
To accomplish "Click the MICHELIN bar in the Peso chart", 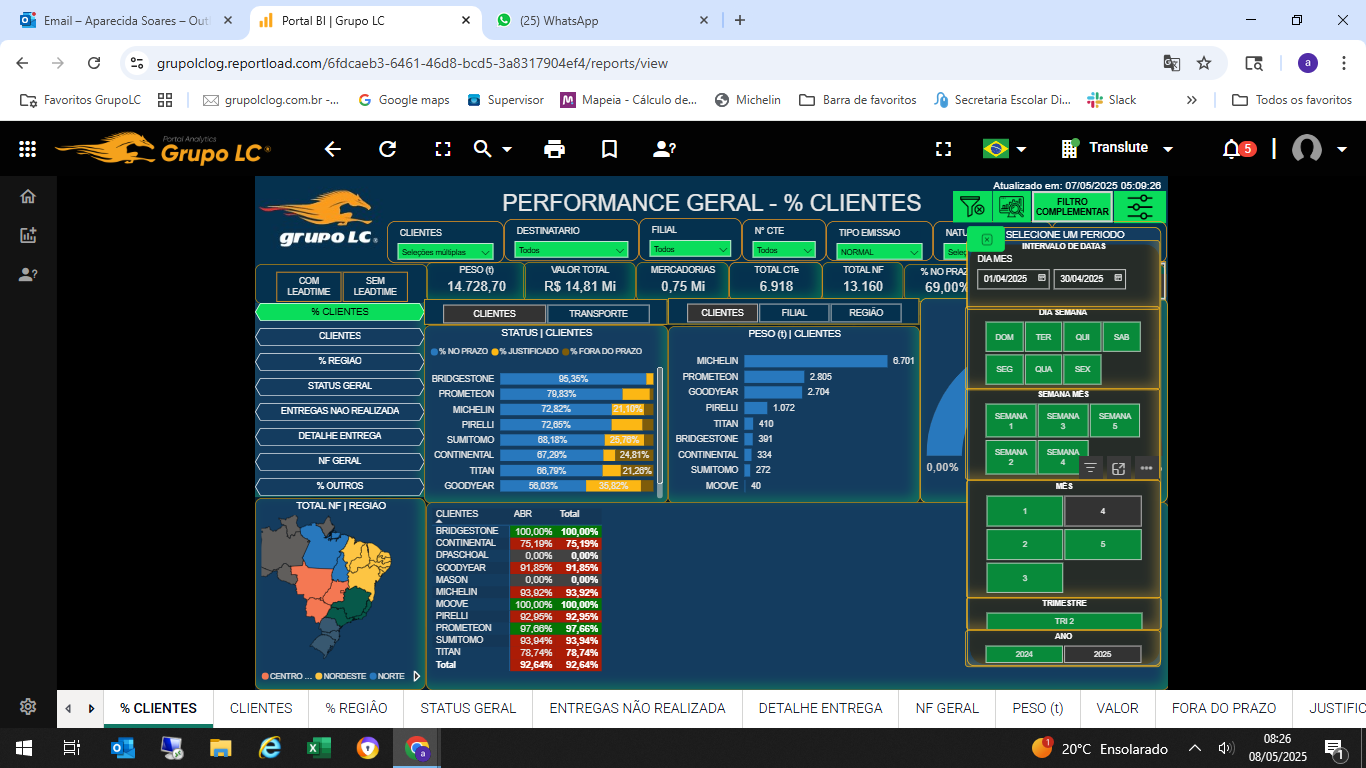I will pos(816,361).
